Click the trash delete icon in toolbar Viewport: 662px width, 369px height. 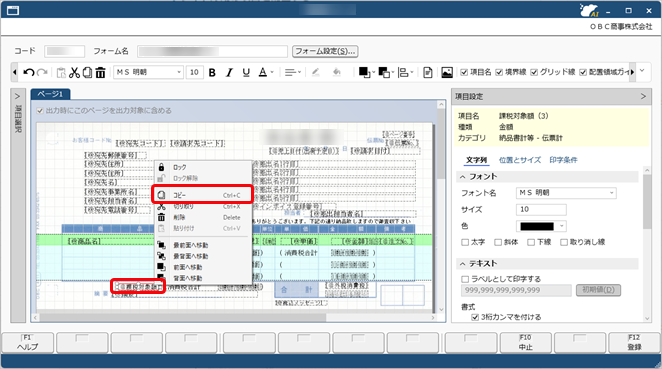[100, 73]
